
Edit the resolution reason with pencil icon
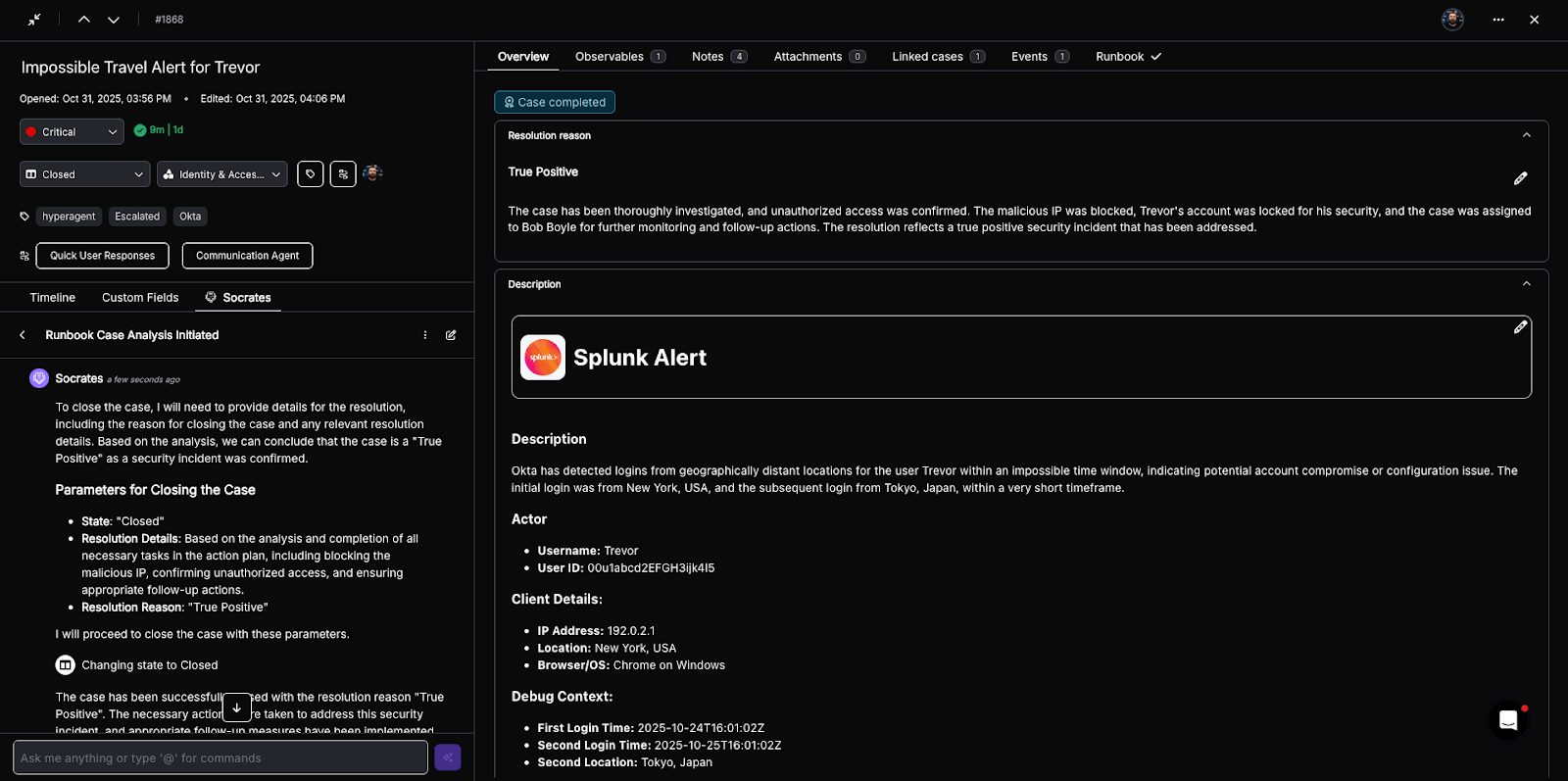pyautogui.click(x=1520, y=178)
